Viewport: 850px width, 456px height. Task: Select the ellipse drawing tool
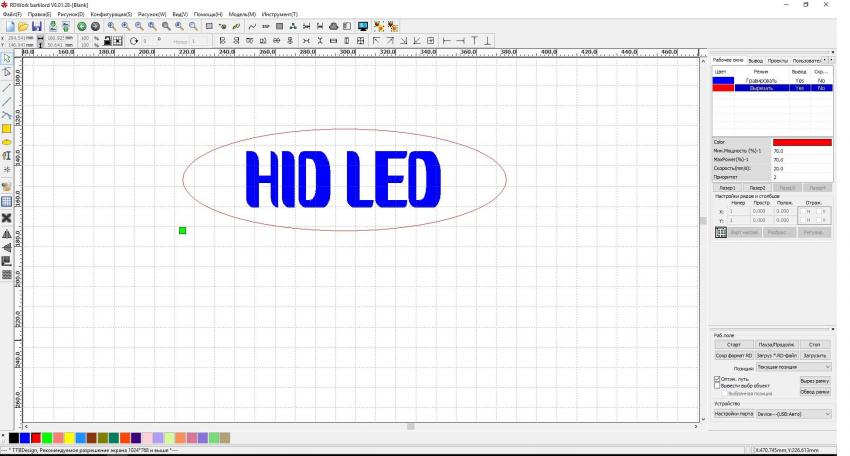6,143
